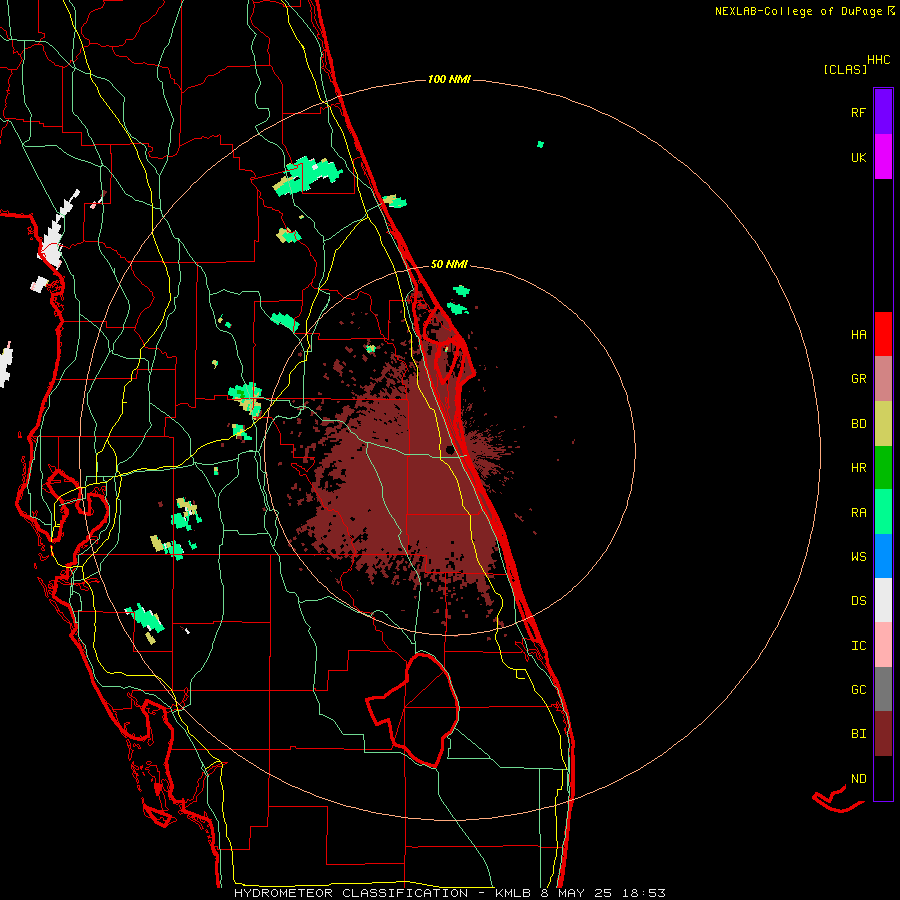The image size is (900, 900).
Task: Click the 50 NMI range ring label
Action: (449, 265)
